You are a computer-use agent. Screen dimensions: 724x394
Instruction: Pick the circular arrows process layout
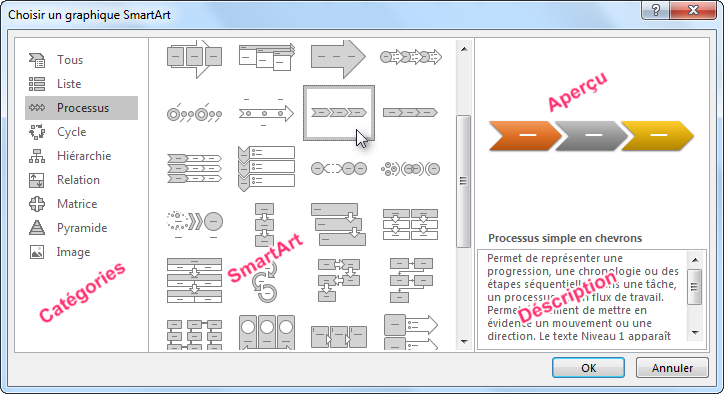266,281
